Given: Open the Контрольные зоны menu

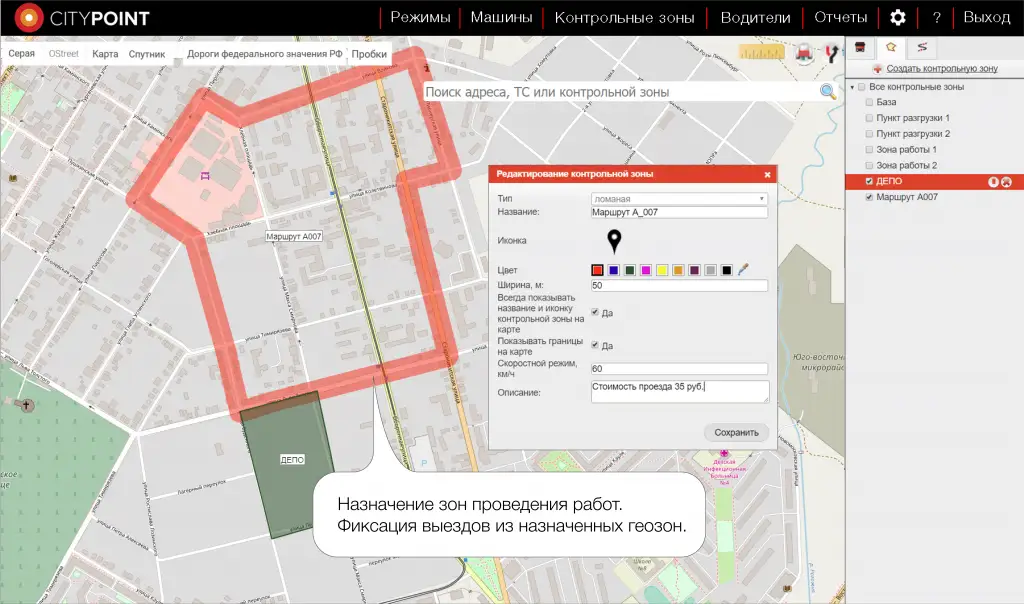Looking at the screenshot, I should [625, 17].
